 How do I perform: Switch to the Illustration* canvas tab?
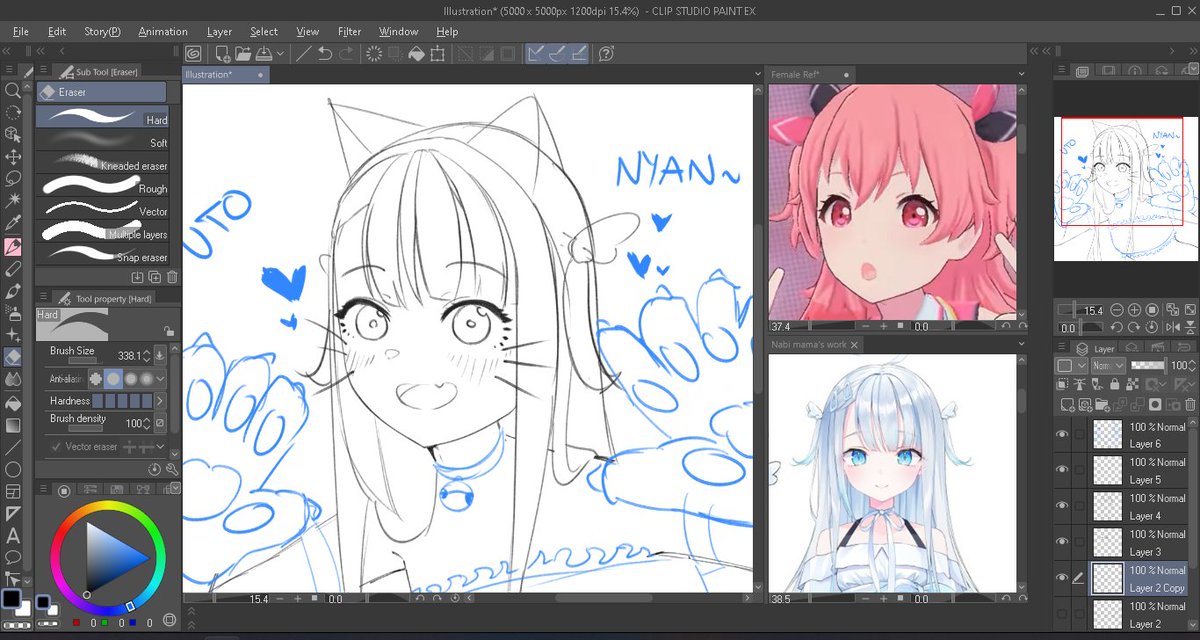pyautogui.click(x=225, y=74)
